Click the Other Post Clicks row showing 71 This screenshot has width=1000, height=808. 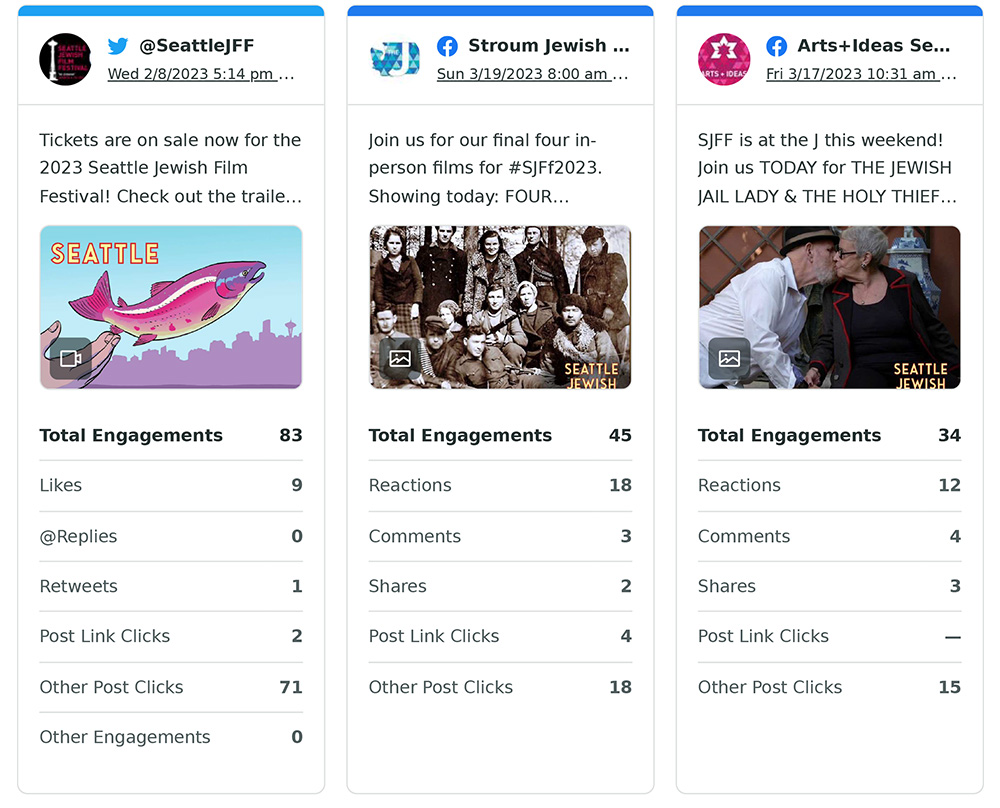pyautogui.click(x=170, y=687)
